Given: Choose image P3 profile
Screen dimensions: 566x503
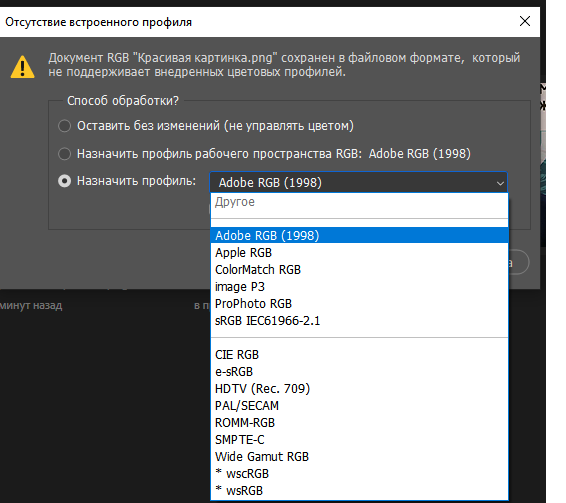Looking at the screenshot, I should point(359,286).
